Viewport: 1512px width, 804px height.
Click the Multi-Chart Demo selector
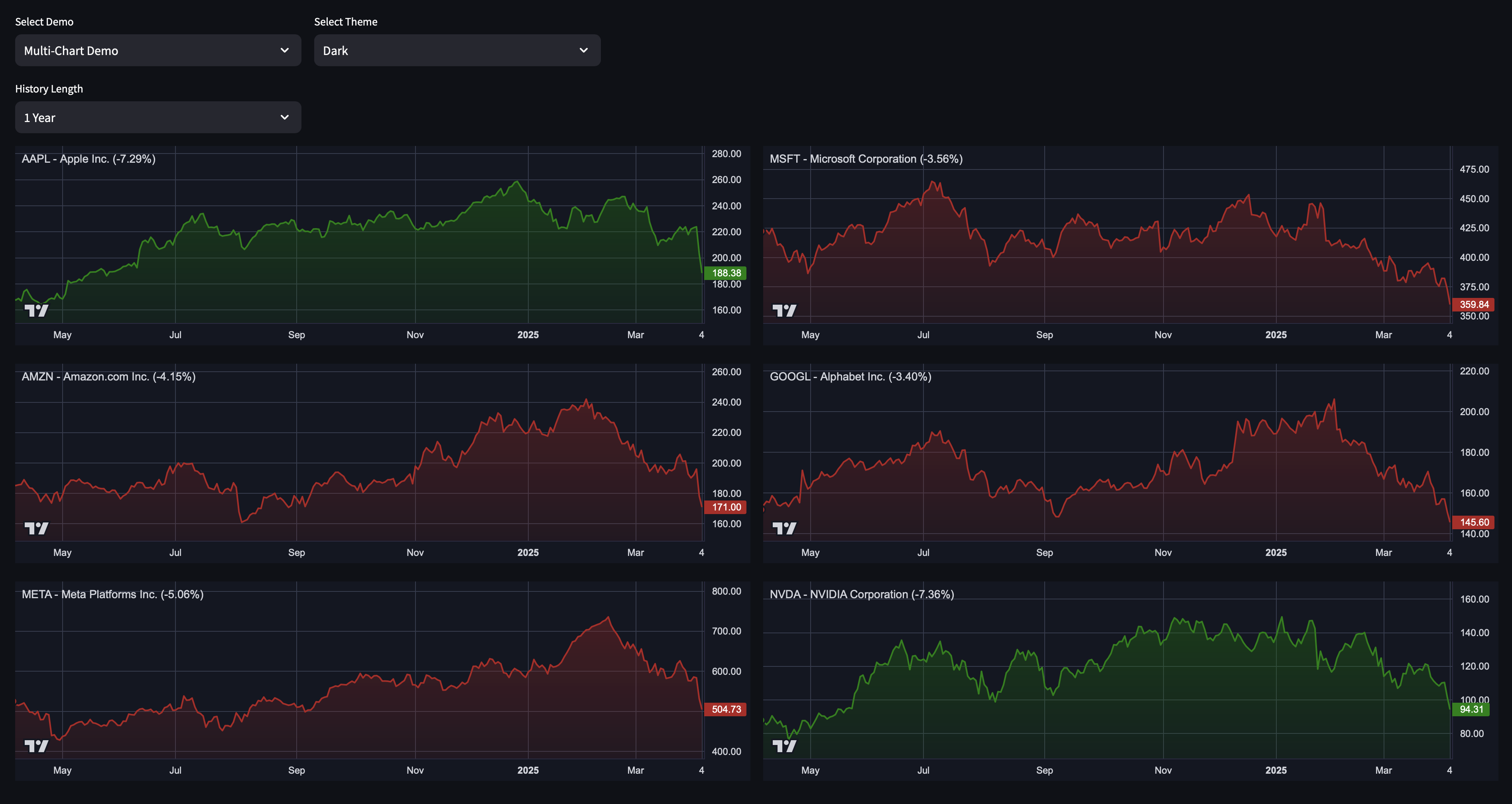coord(157,51)
